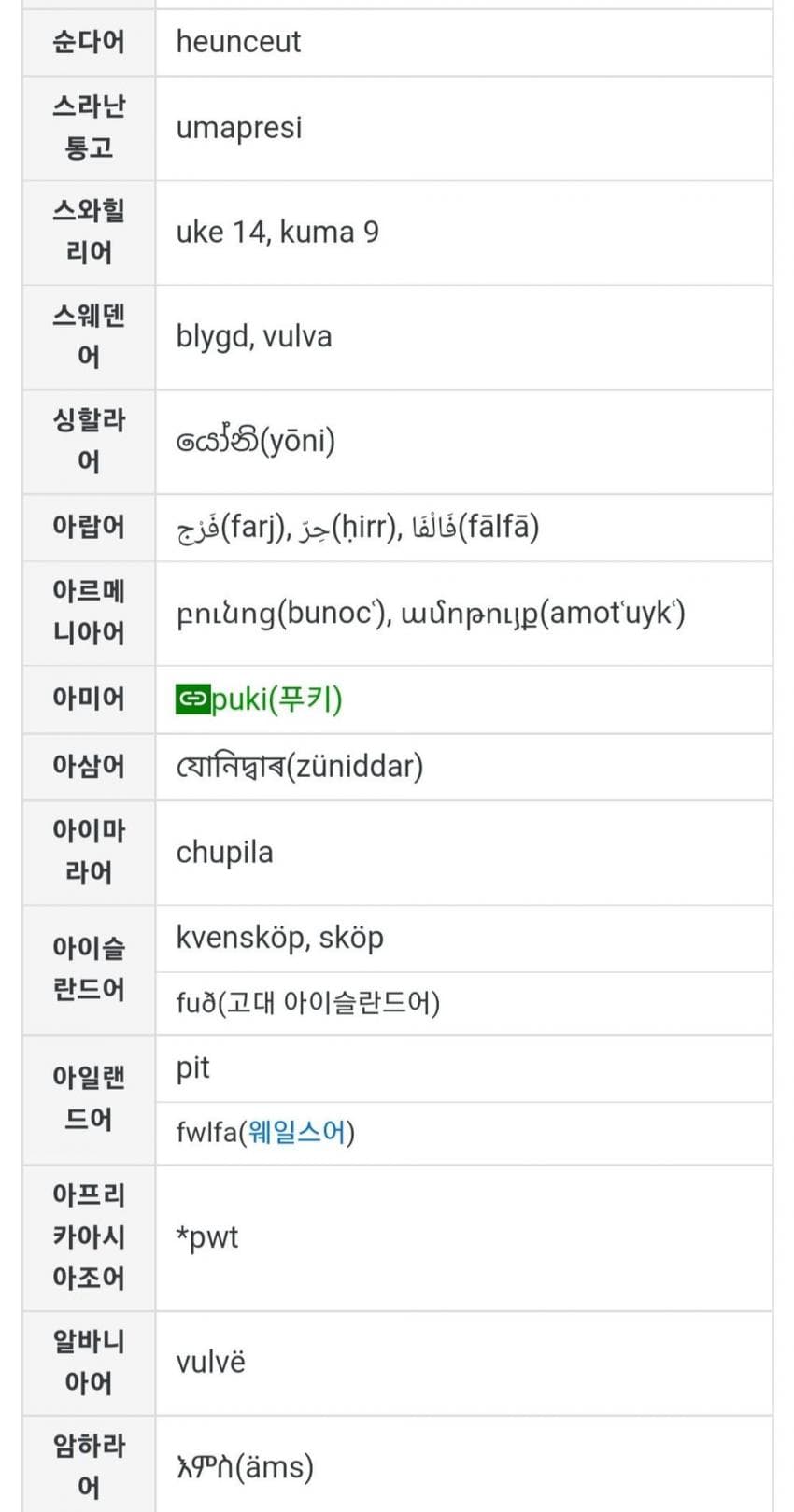794x1512 pixels.
Task: Click the 순다어 language header cell
Action: [89, 42]
